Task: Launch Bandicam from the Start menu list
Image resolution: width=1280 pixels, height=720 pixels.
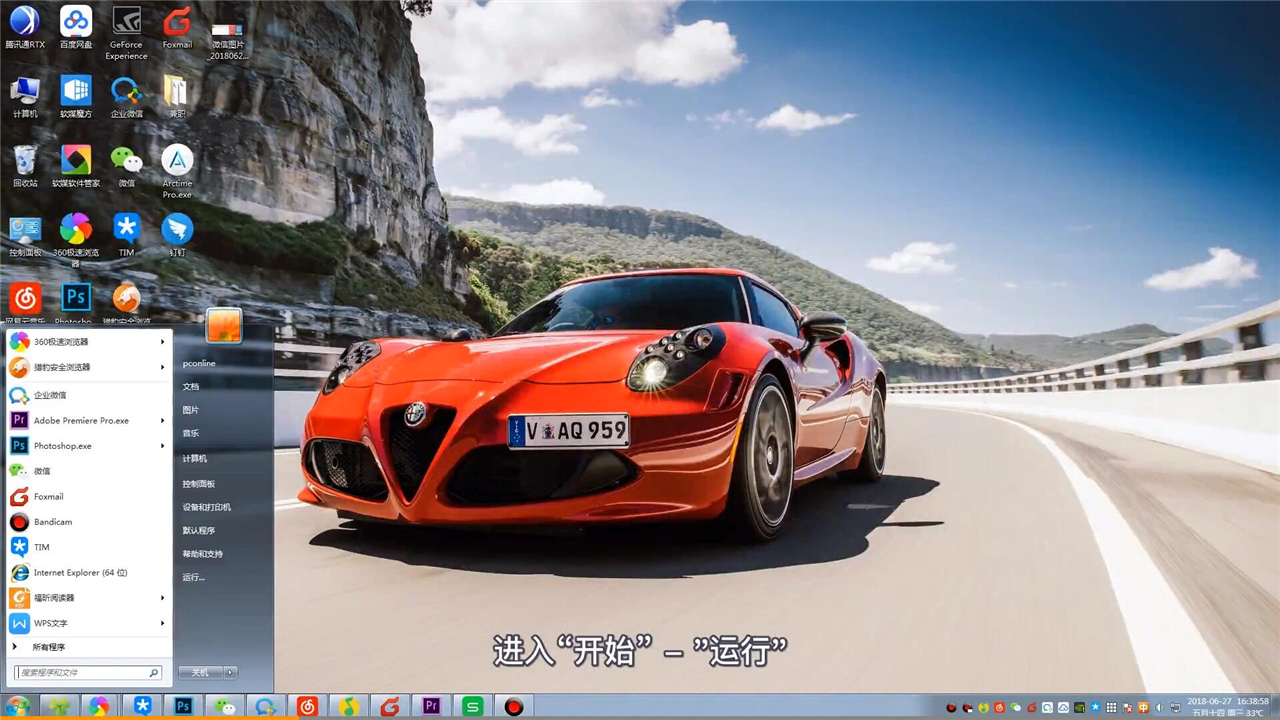Action: pyautogui.click(x=52, y=522)
